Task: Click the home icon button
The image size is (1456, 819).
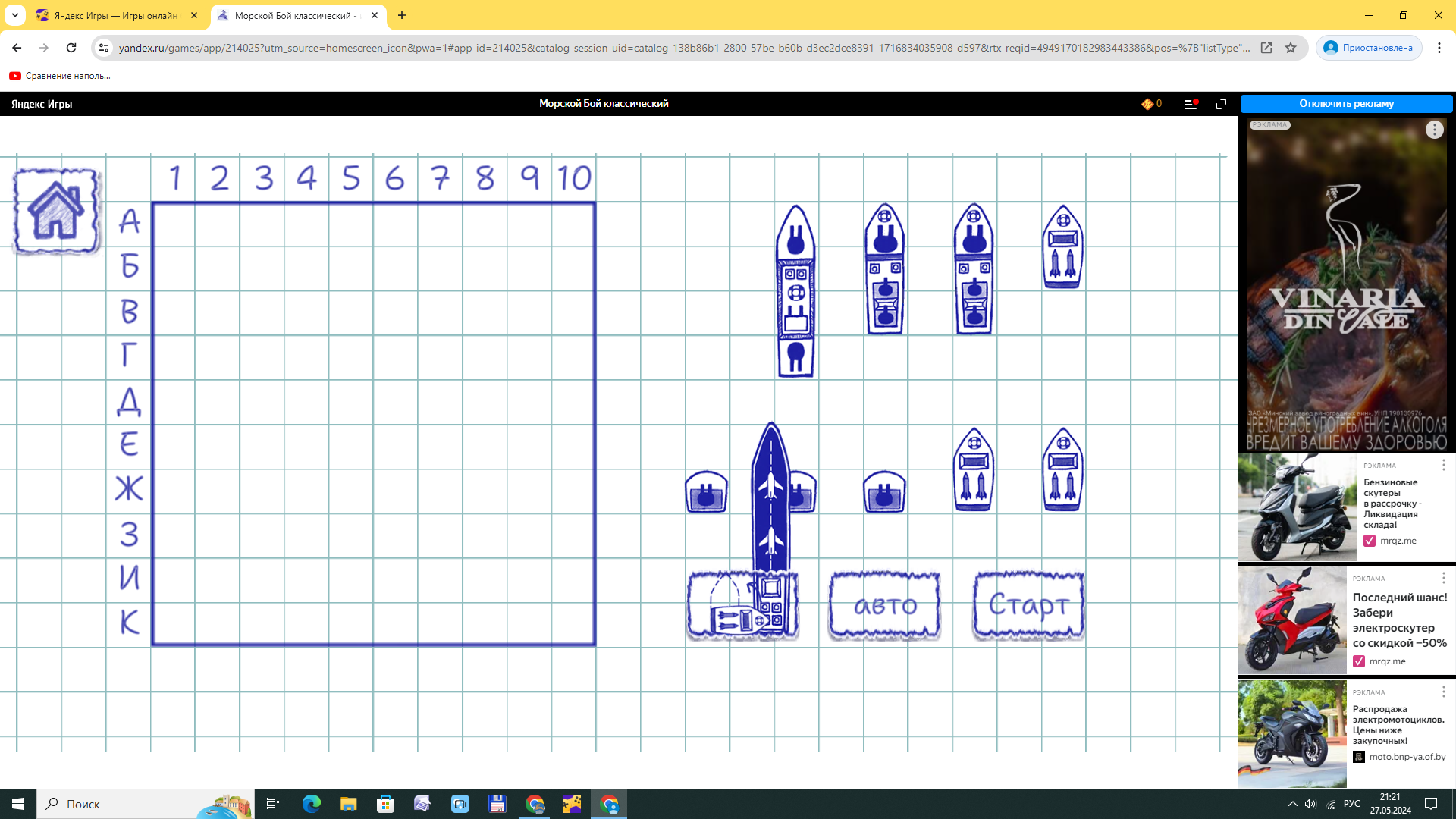Action: coord(56,211)
